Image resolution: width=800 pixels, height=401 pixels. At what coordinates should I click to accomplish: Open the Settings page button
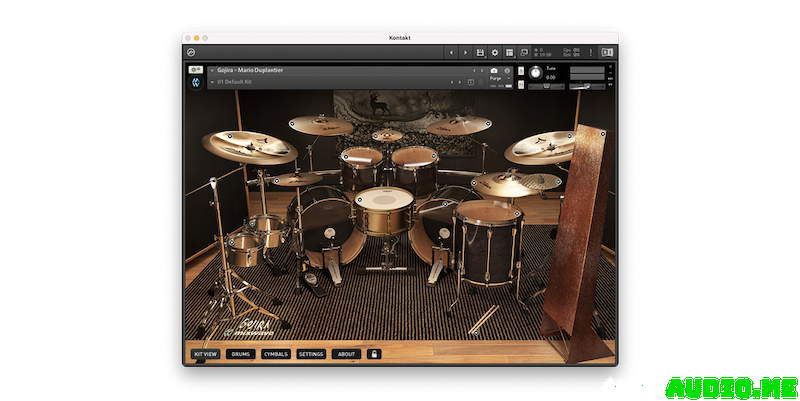311,353
